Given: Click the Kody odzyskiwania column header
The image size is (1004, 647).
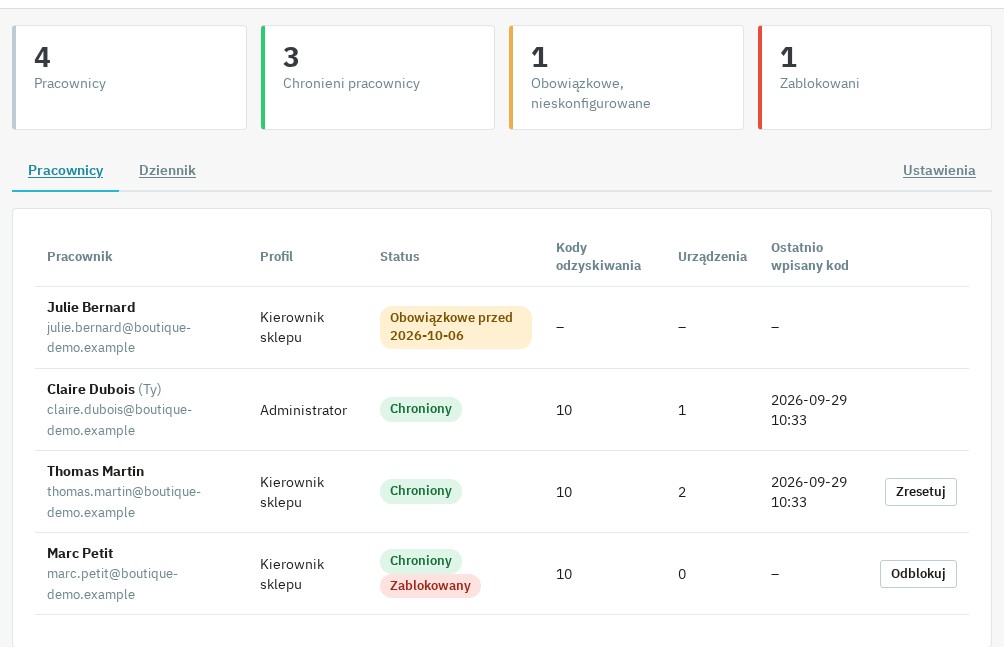Looking at the screenshot, I should [598, 256].
